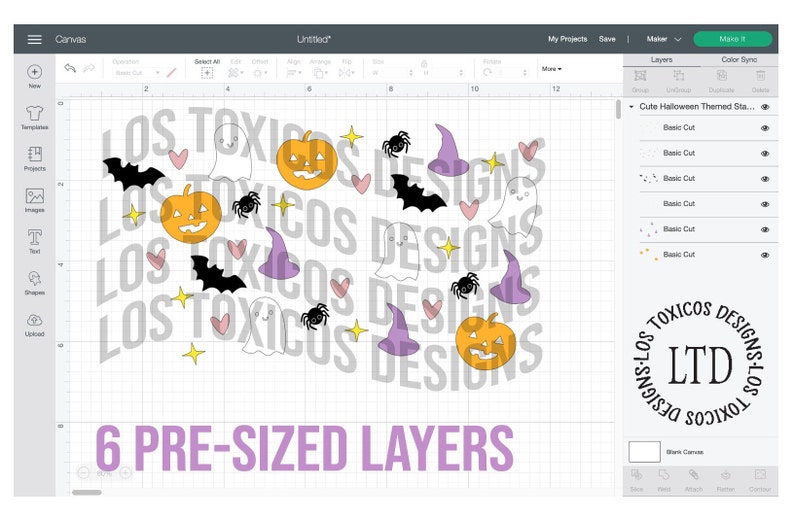Expand the More toolbar menu
794x519 pixels.
click(551, 69)
